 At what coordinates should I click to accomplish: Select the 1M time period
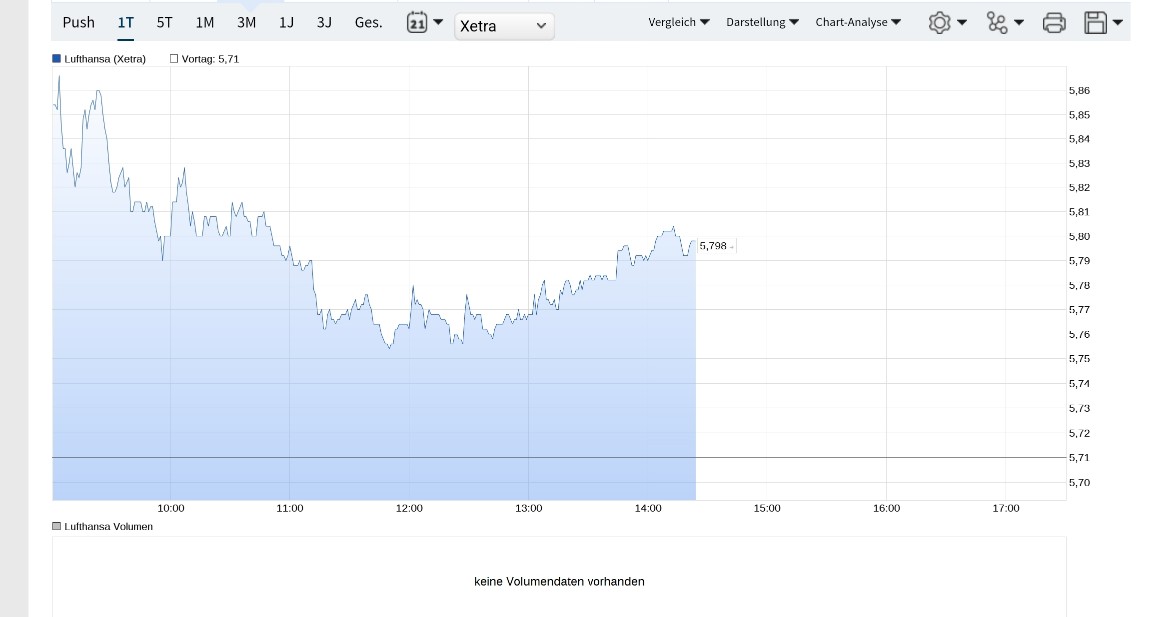(205, 22)
